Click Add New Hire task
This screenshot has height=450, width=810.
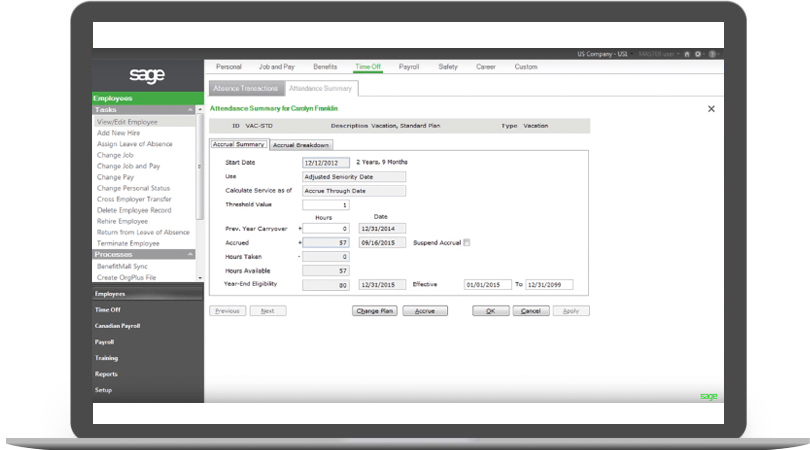click(x=118, y=133)
